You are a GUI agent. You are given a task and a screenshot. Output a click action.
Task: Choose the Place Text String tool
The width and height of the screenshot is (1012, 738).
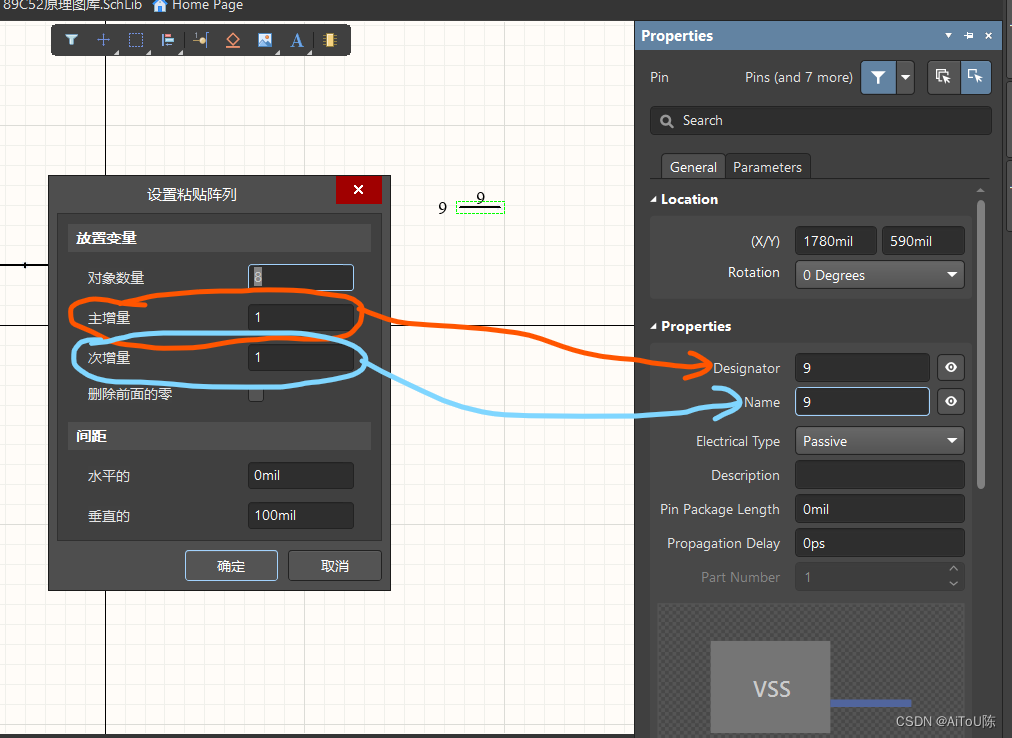(297, 40)
